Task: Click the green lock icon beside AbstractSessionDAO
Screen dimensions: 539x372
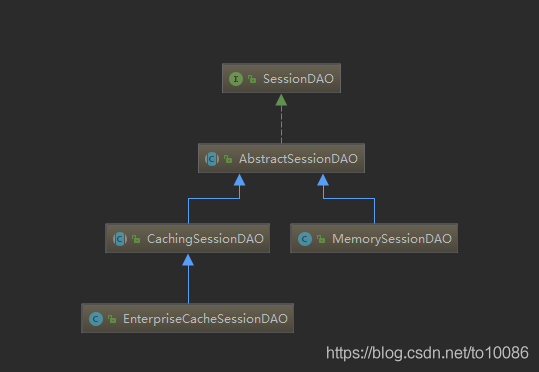Action: click(228, 159)
